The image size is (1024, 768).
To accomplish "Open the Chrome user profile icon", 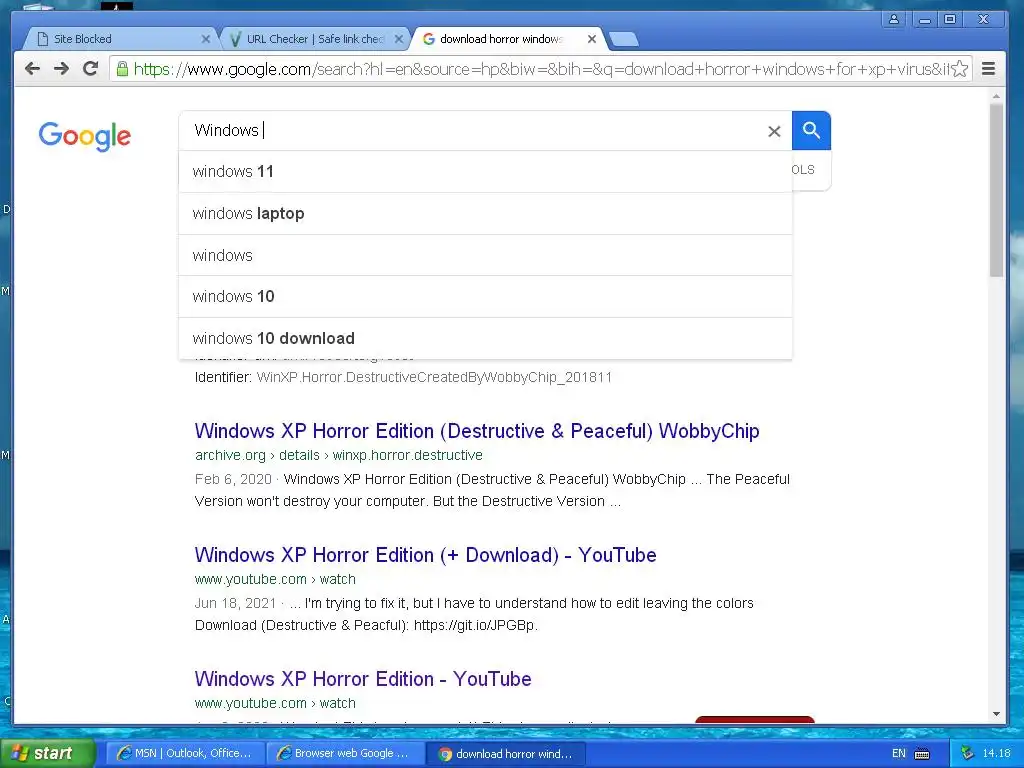I will pyautogui.click(x=894, y=19).
